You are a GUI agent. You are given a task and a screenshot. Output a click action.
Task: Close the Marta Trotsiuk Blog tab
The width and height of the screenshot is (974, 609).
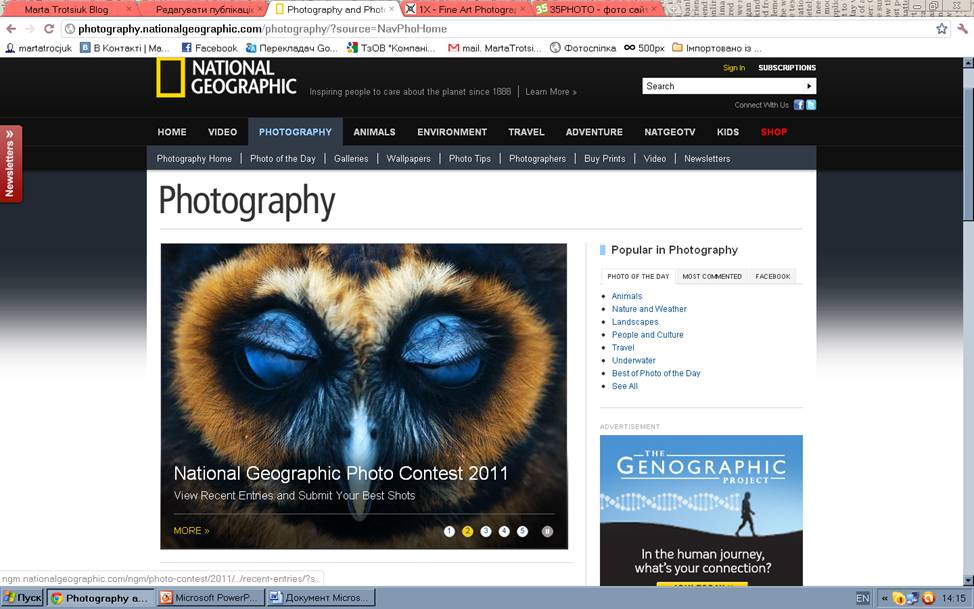pos(129,9)
